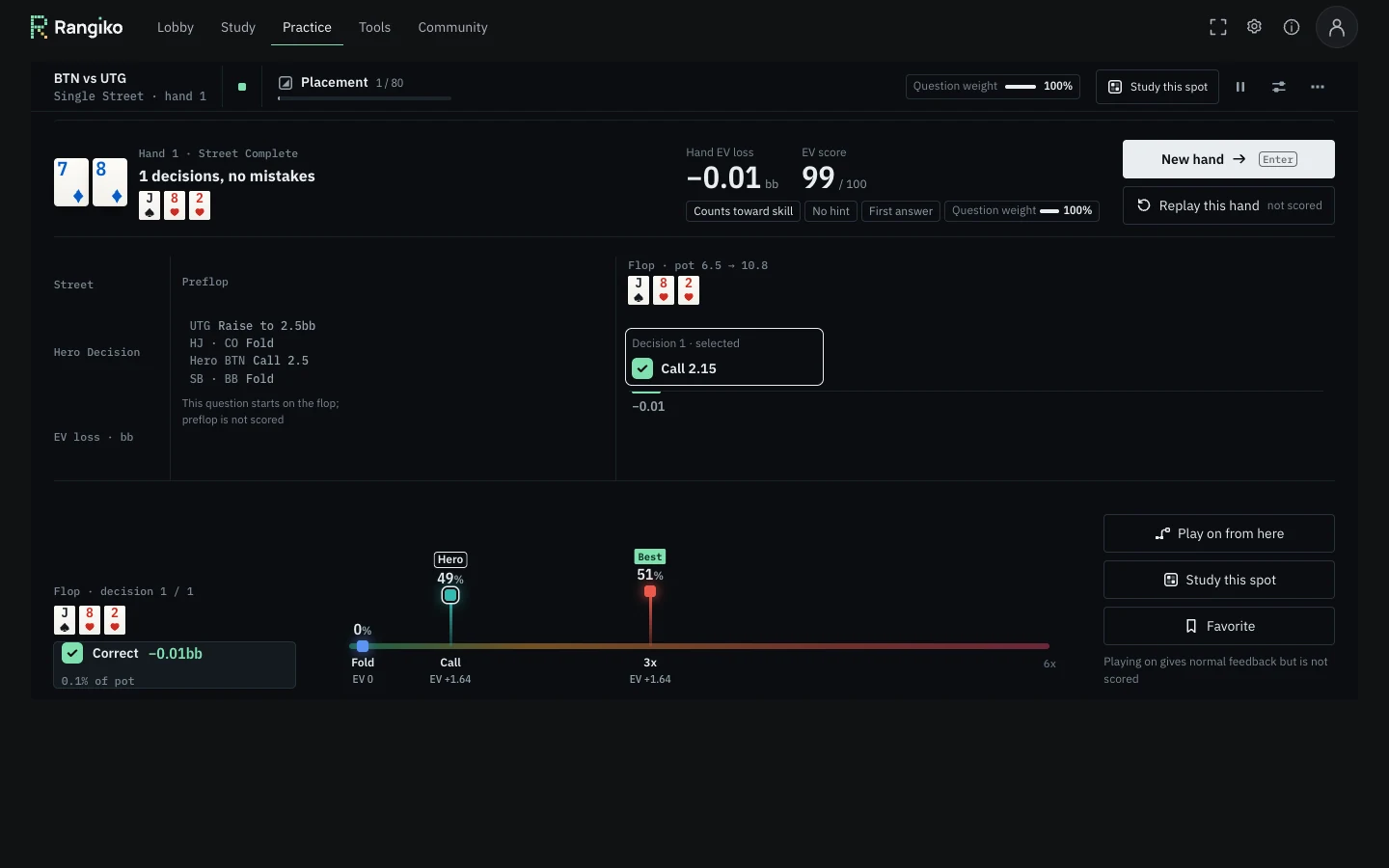
Task: Open the Tools menu
Action: tap(374, 27)
